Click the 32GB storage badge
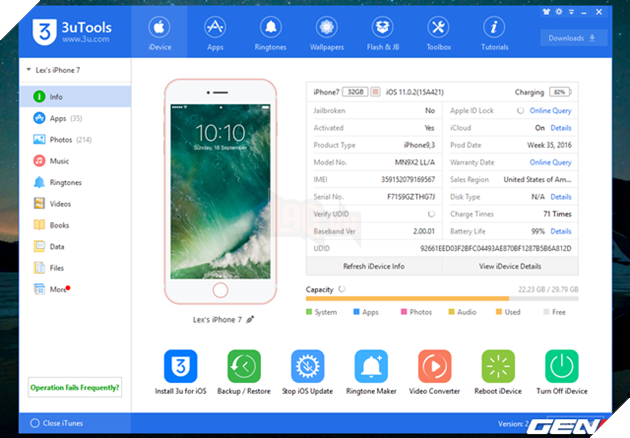 point(355,92)
